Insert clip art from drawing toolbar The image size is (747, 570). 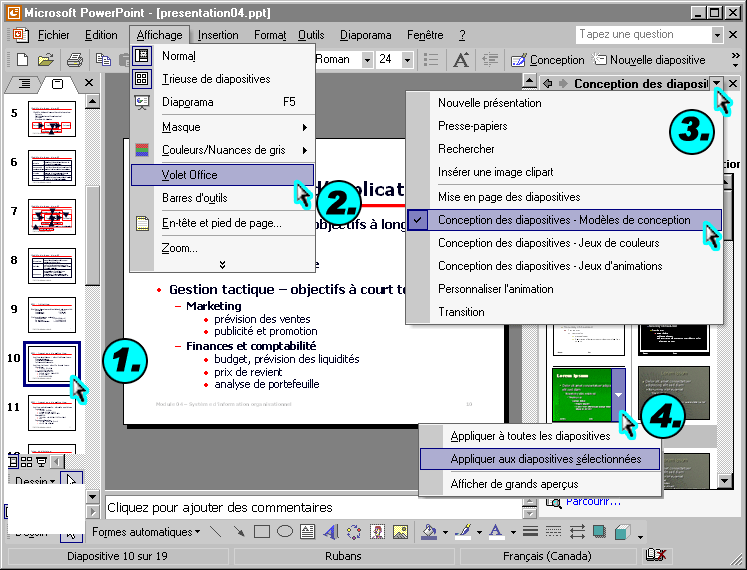[378, 532]
